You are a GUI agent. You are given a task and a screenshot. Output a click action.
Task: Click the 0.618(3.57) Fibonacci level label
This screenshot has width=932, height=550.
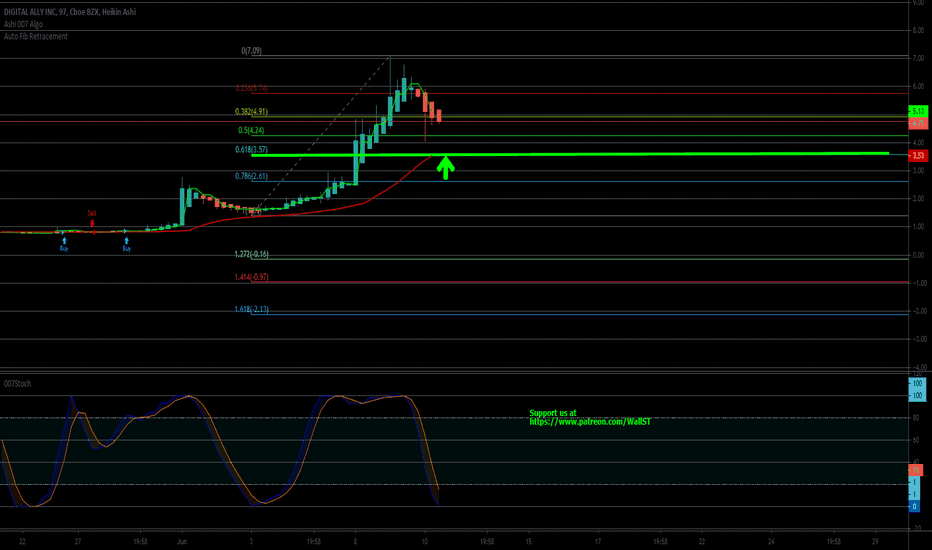[x=251, y=150]
